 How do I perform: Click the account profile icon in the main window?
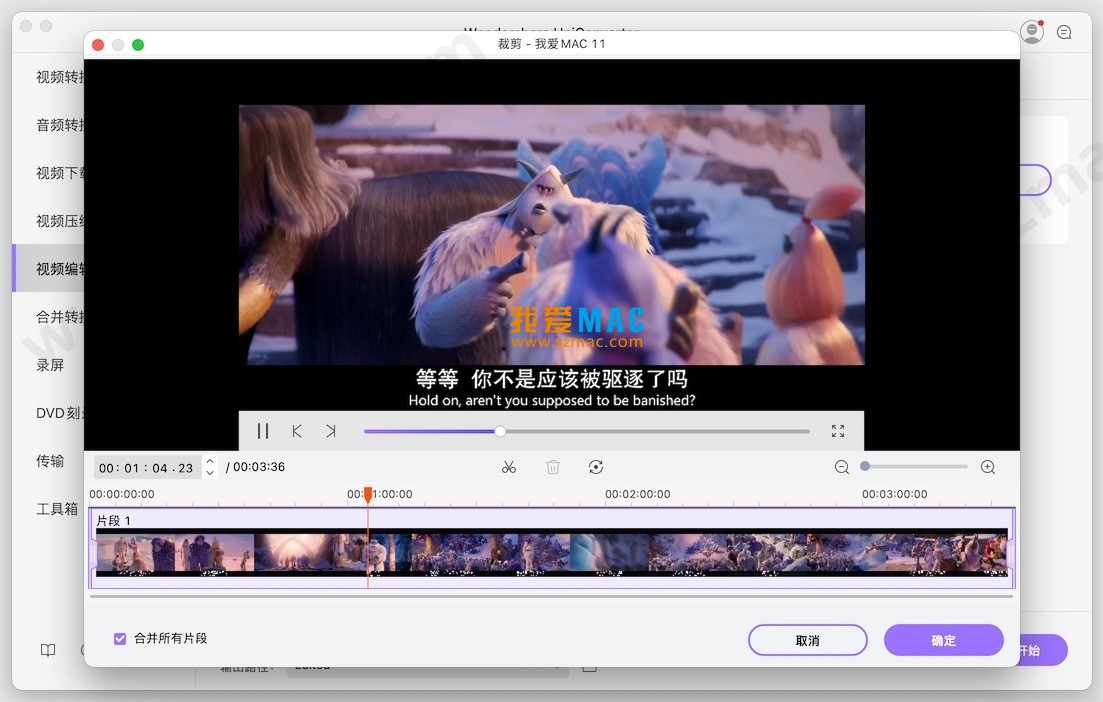(1032, 32)
